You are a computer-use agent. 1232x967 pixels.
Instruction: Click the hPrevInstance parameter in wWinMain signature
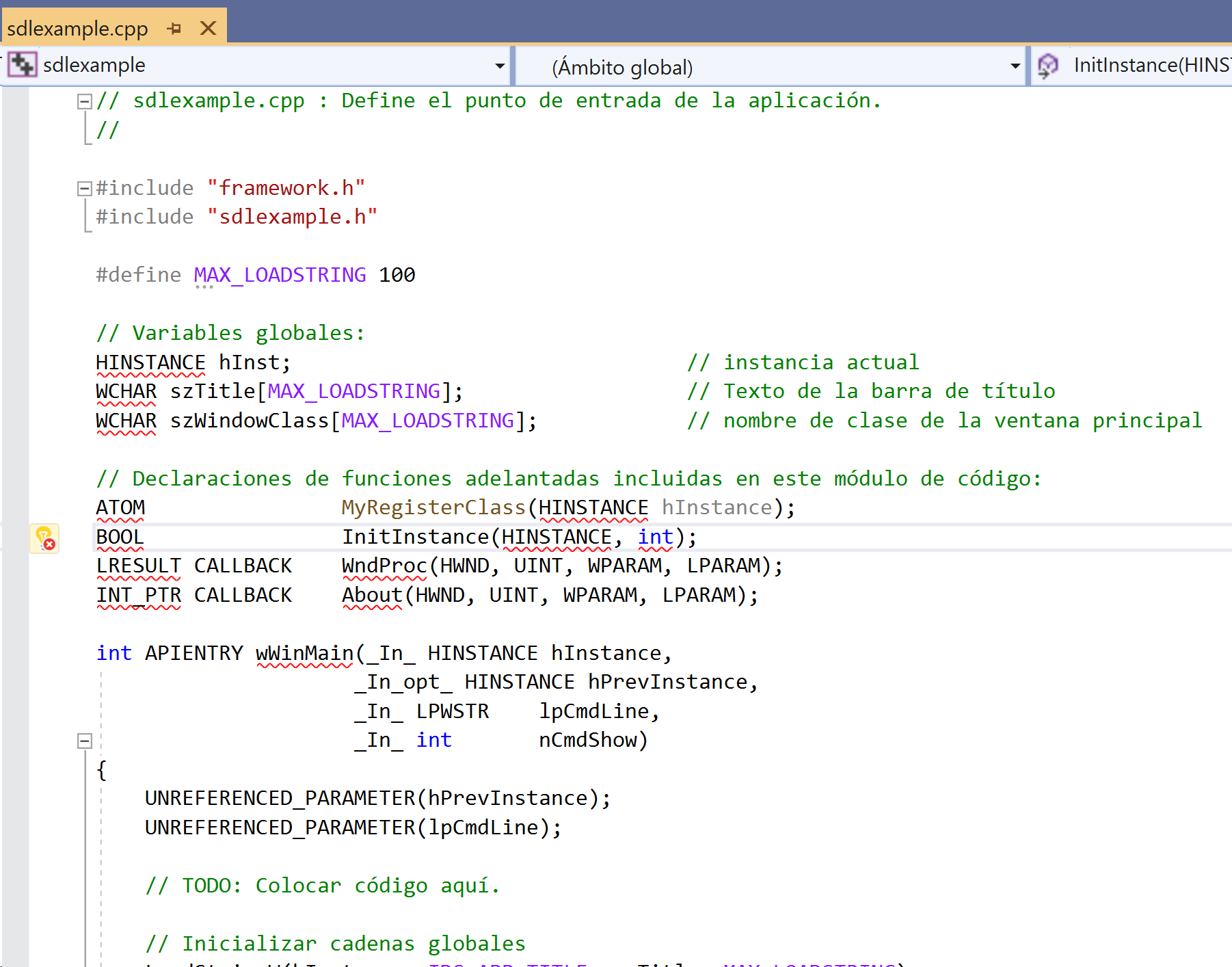point(667,682)
